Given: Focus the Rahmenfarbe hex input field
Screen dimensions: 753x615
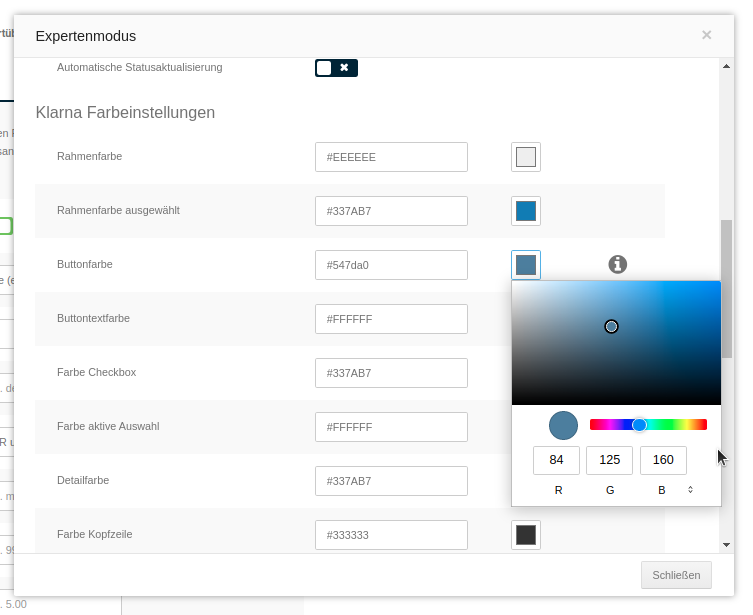Looking at the screenshot, I should pos(391,157).
